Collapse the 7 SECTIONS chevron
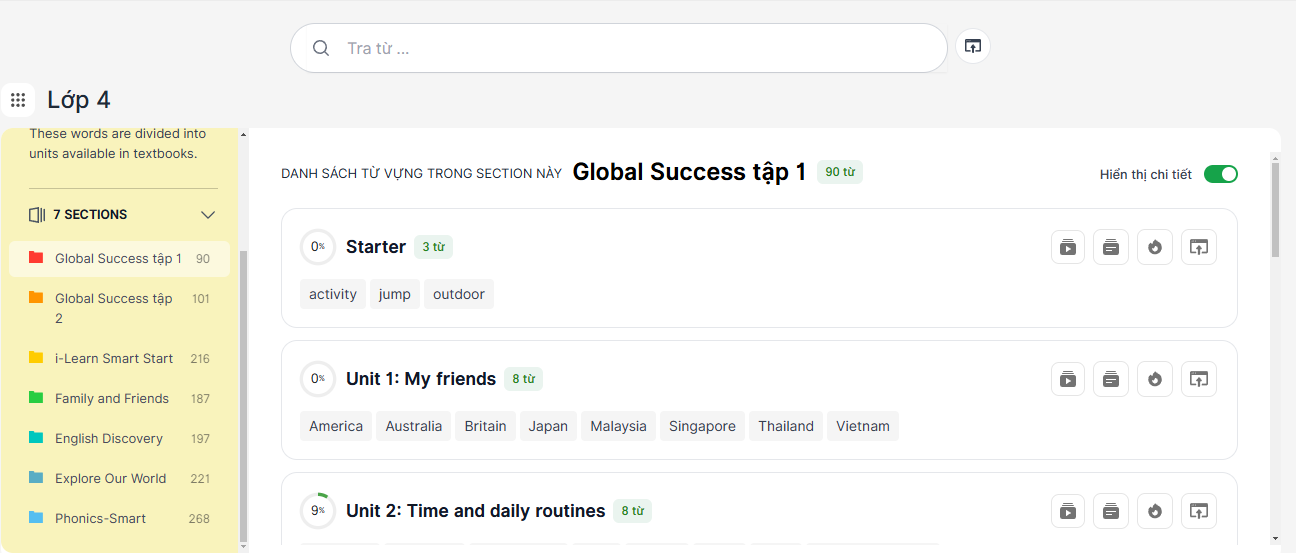This screenshot has height=553, width=1296. [208, 215]
